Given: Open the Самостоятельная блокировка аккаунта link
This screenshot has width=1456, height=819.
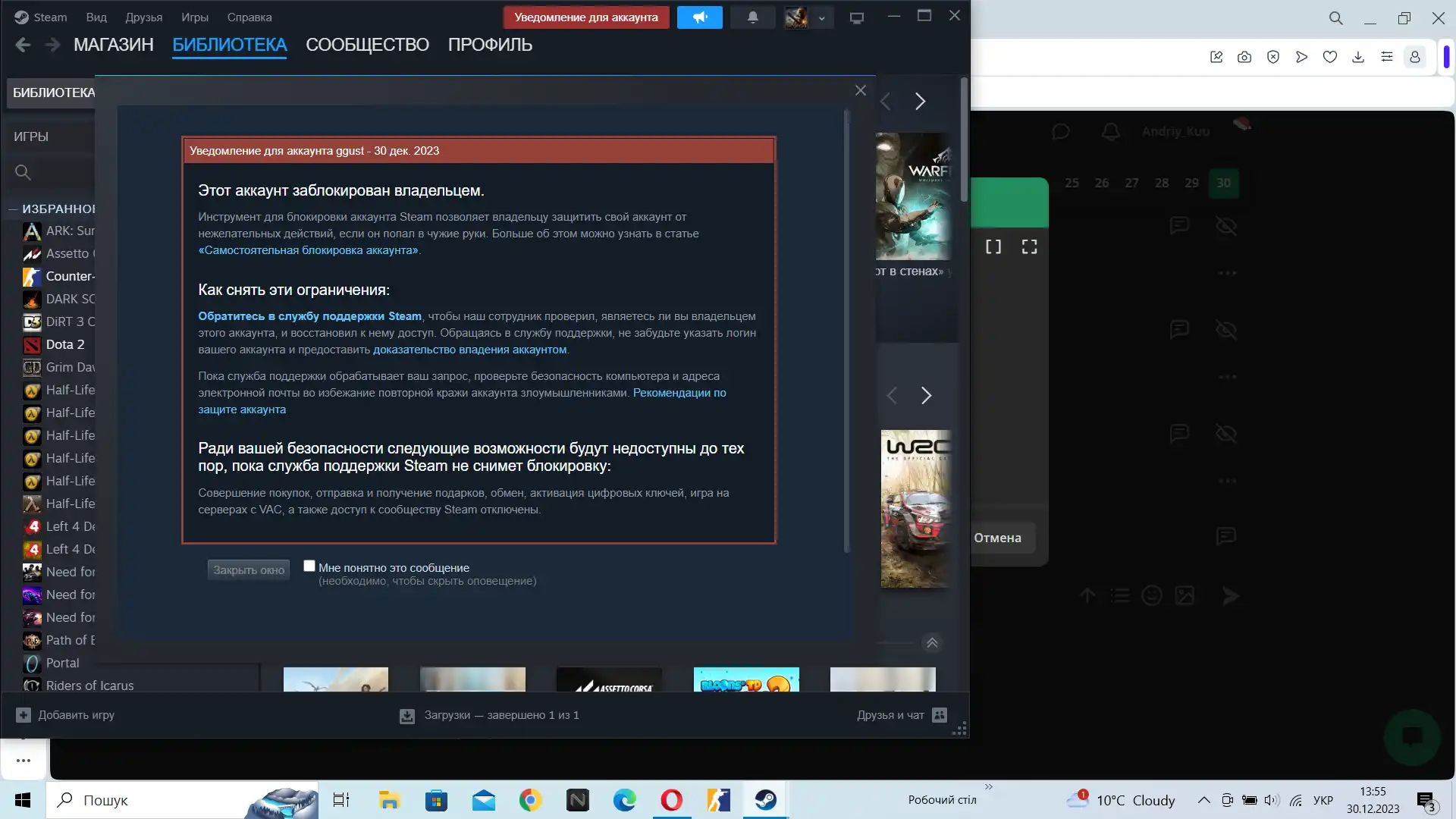Looking at the screenshot, I should coord(309,250).
